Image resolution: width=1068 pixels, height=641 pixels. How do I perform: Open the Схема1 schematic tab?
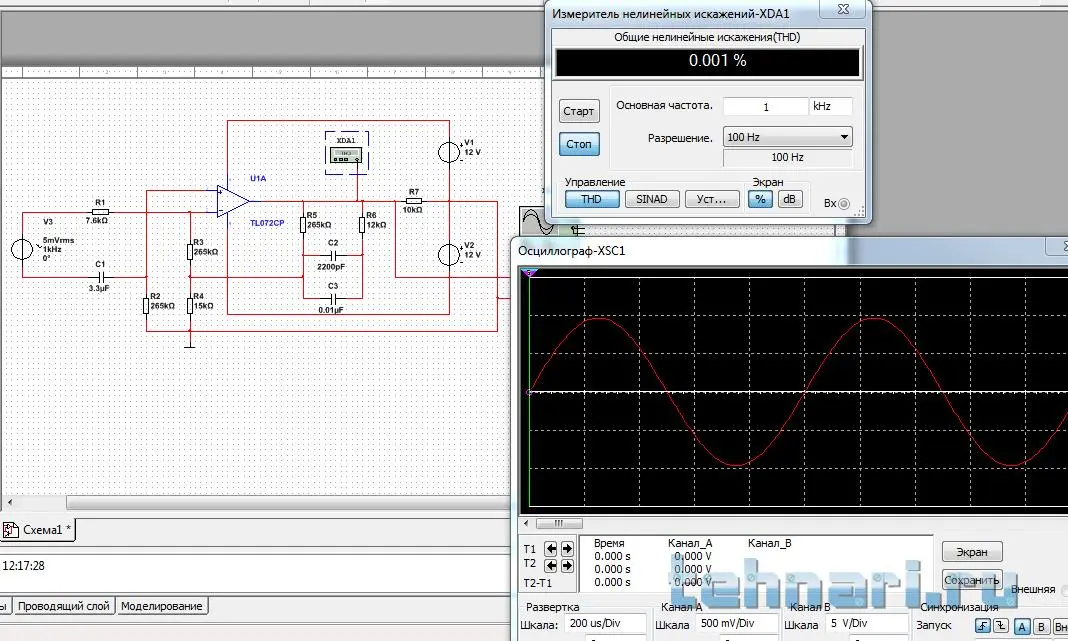pyautogui.click(x=37, y=530)
